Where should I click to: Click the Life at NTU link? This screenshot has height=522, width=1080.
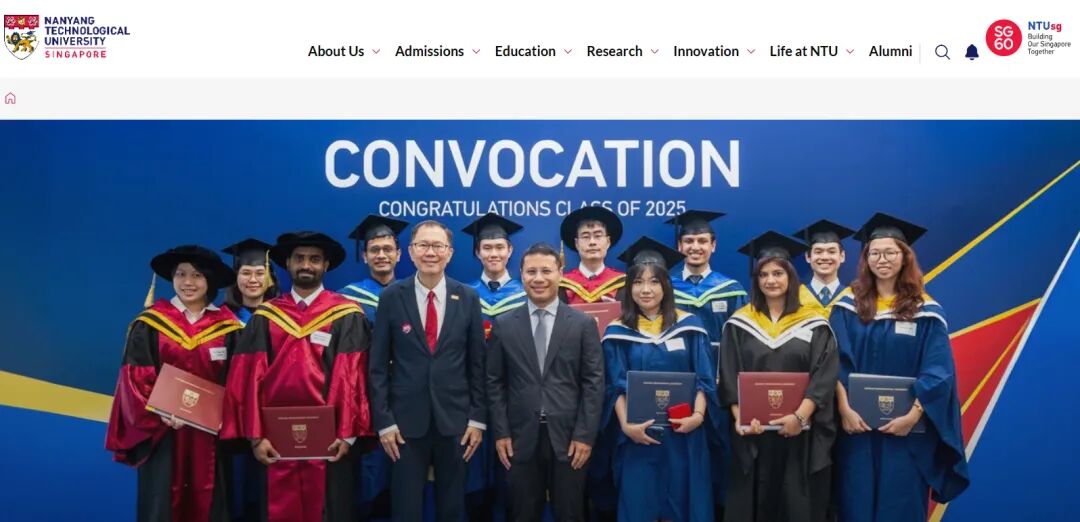pos(804,52)
